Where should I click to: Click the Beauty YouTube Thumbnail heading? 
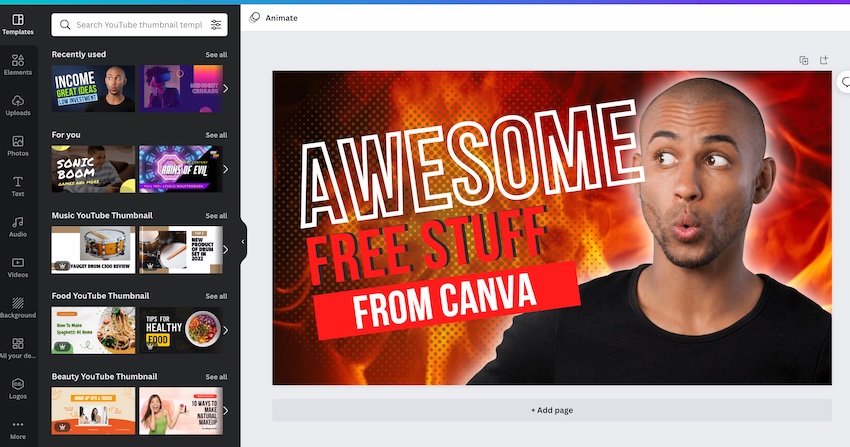pos(104,377)
